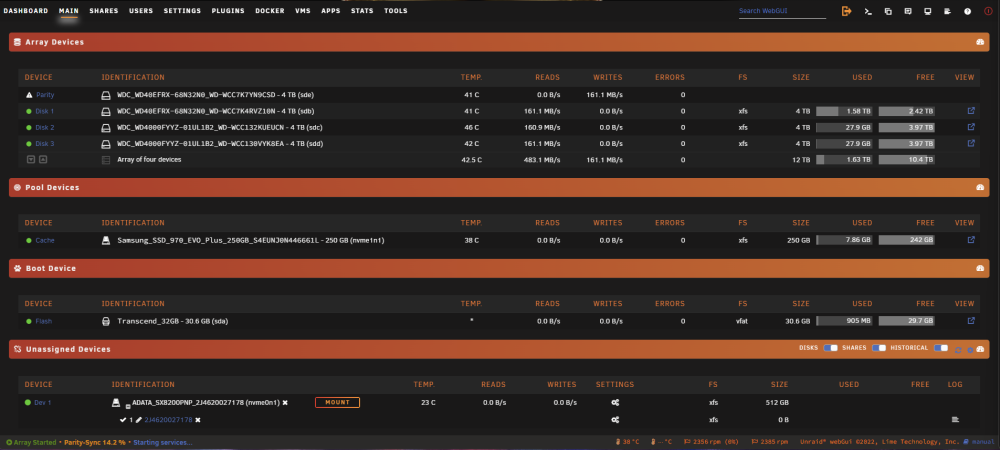Toggle the HISTORICAL switch

click(941, 348)
